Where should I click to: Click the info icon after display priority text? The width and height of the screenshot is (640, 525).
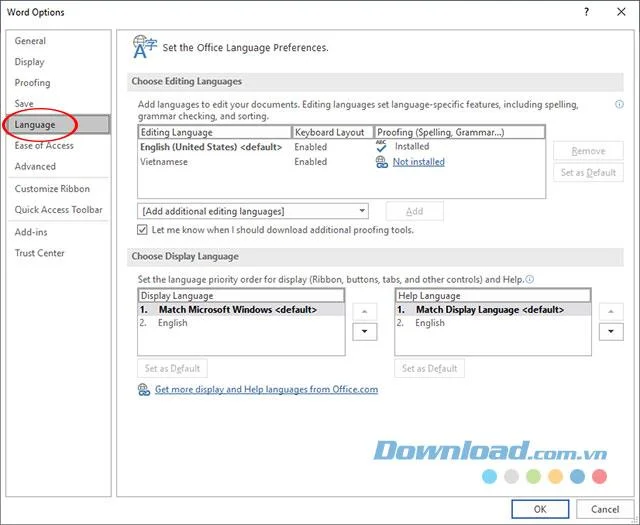coord(530,279)
